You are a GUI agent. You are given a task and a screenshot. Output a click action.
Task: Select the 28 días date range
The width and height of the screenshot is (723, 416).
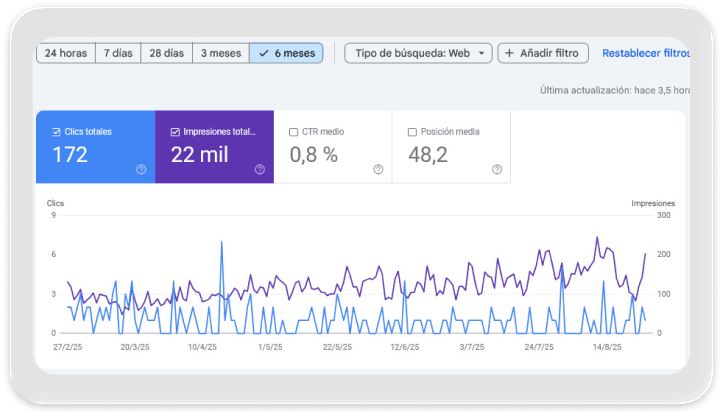coord(166,53)
